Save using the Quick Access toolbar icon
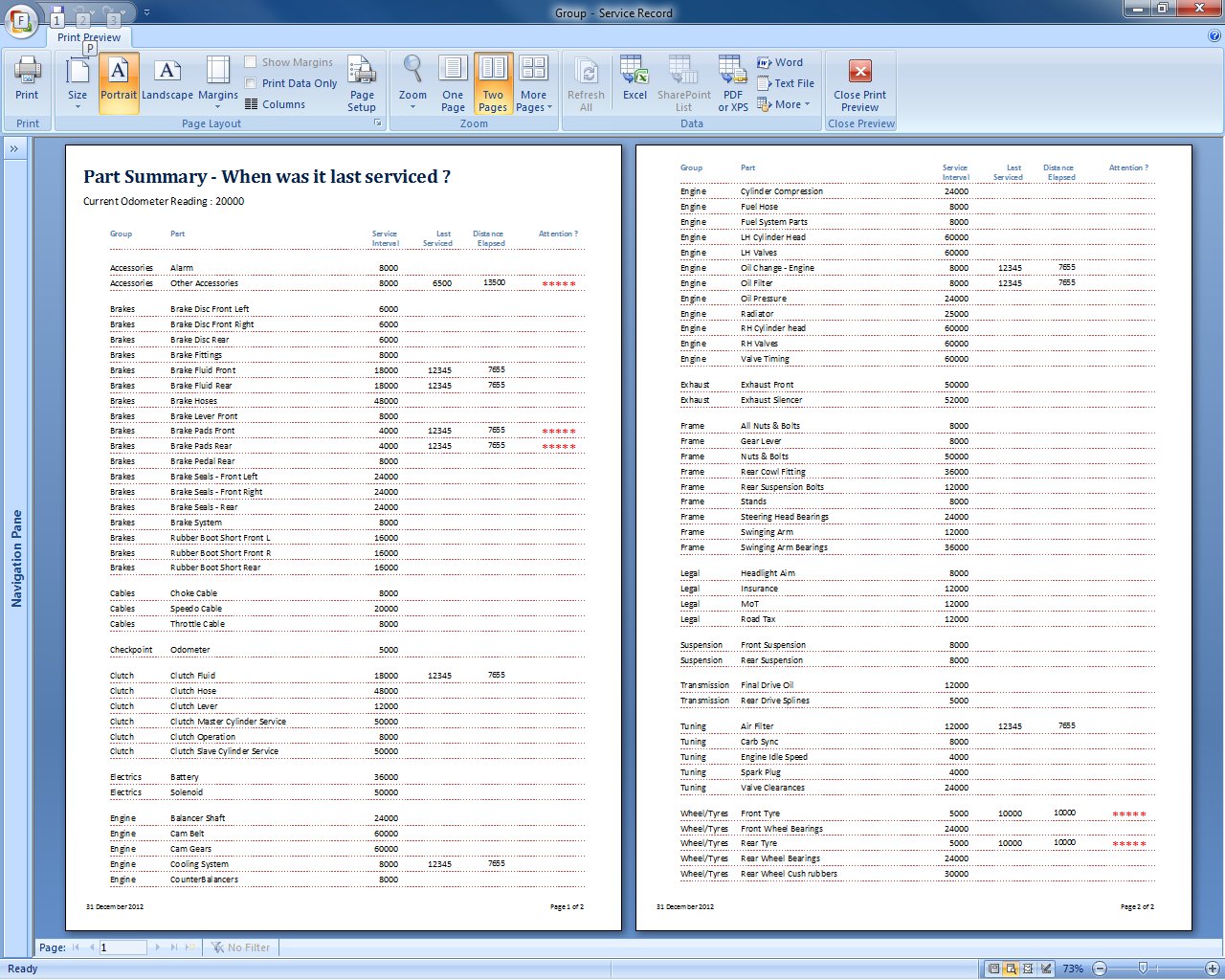 click(x=57, y=14)
